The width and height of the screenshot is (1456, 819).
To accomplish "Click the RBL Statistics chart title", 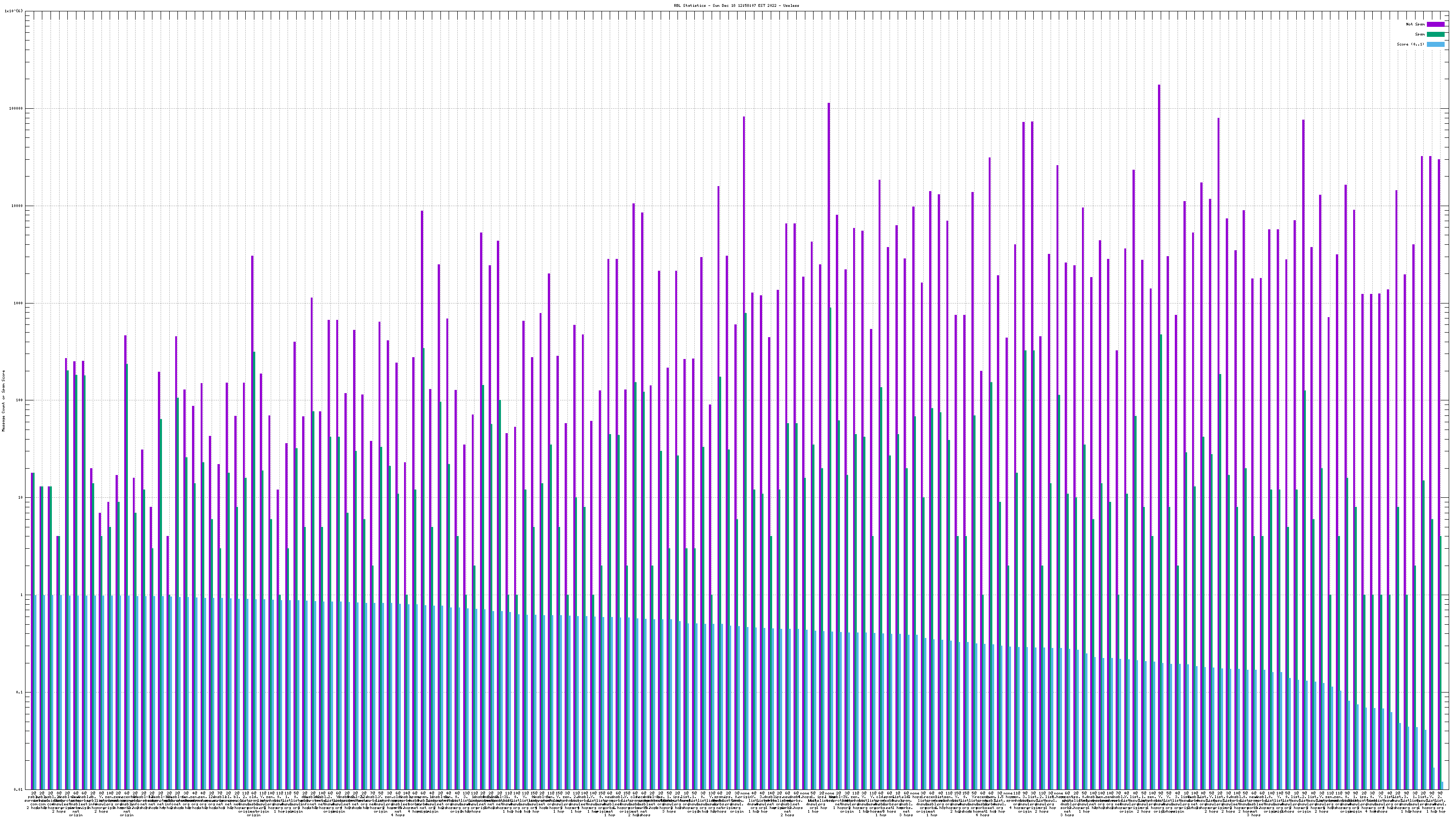I will [736, 5].
